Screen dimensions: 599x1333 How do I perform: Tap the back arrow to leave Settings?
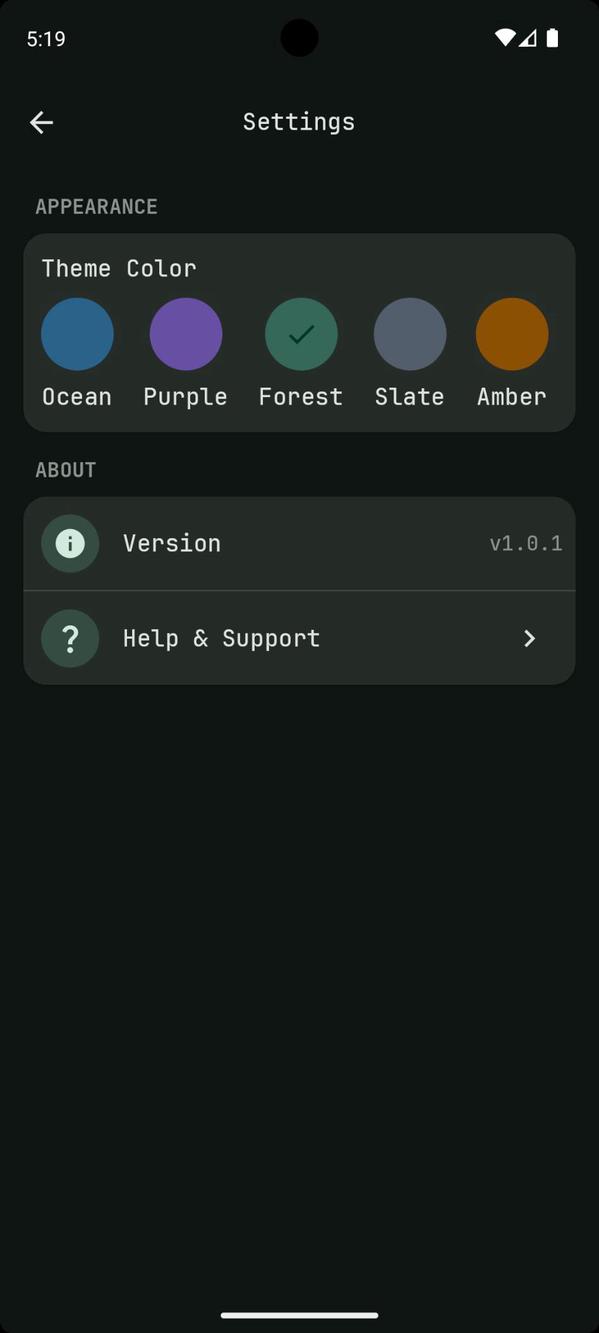click(41, 122)
